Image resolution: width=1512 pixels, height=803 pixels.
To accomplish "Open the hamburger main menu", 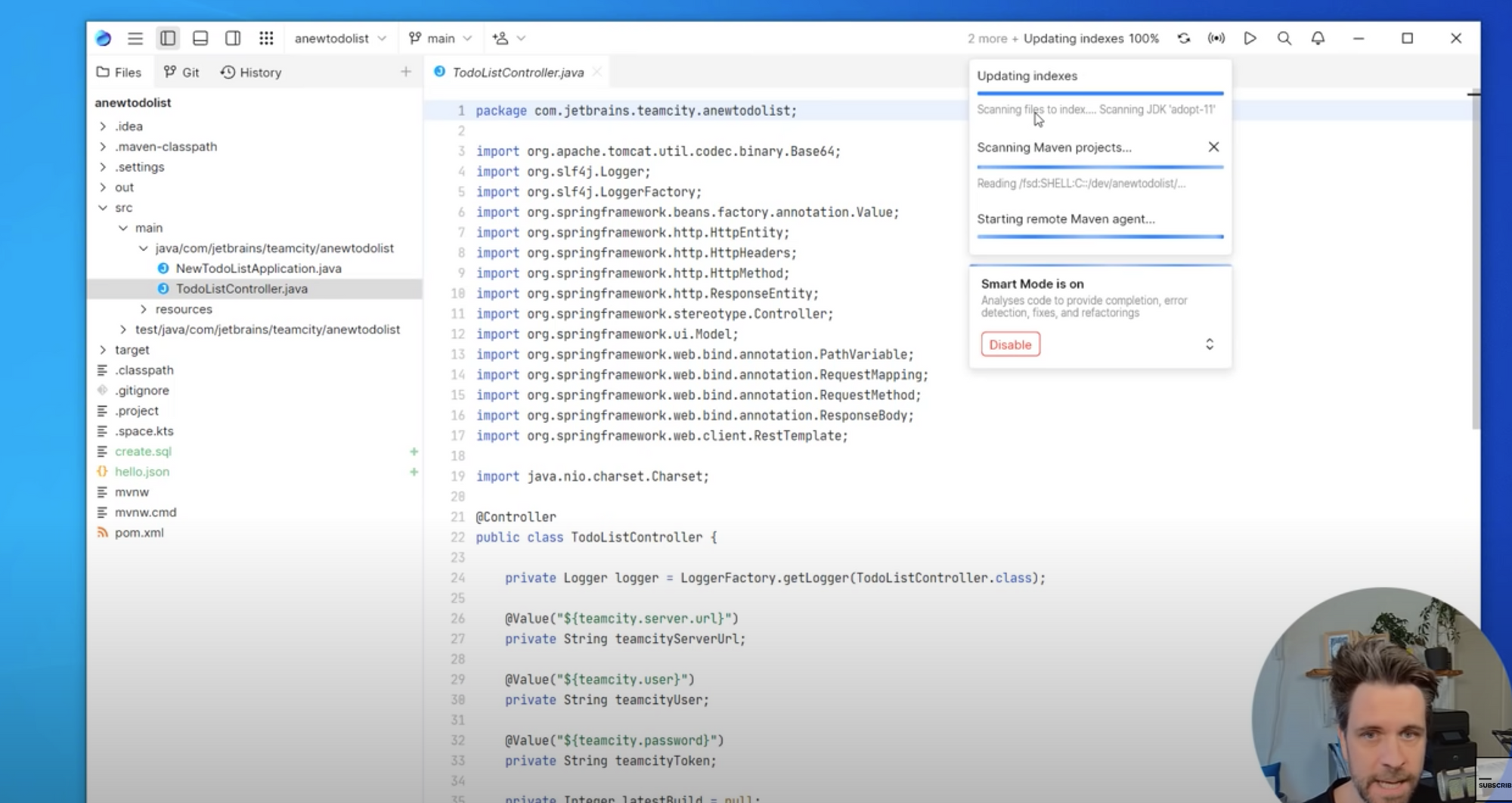I will tap(135, 38).
